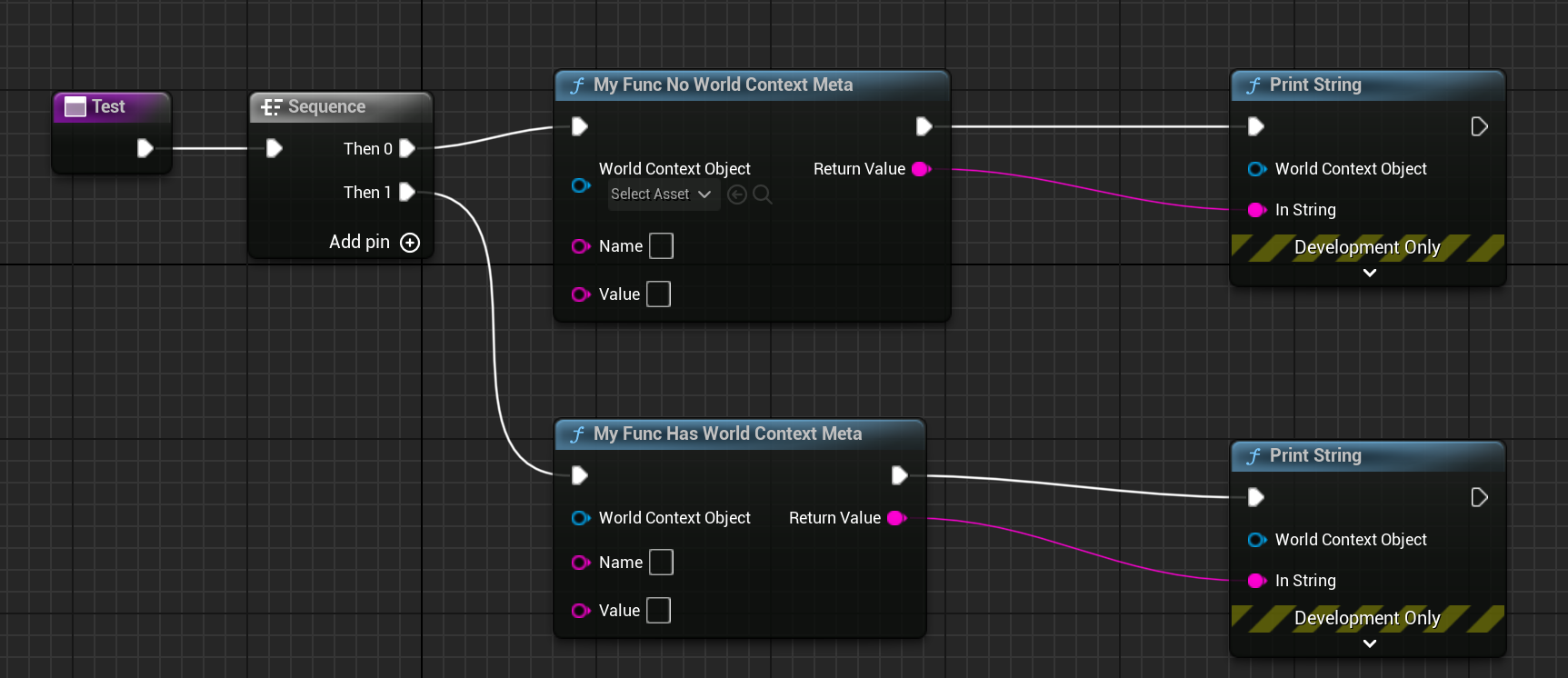Click Return Value pin on No World Context node
Screen dimensions: 1568x678
(921, 169)
